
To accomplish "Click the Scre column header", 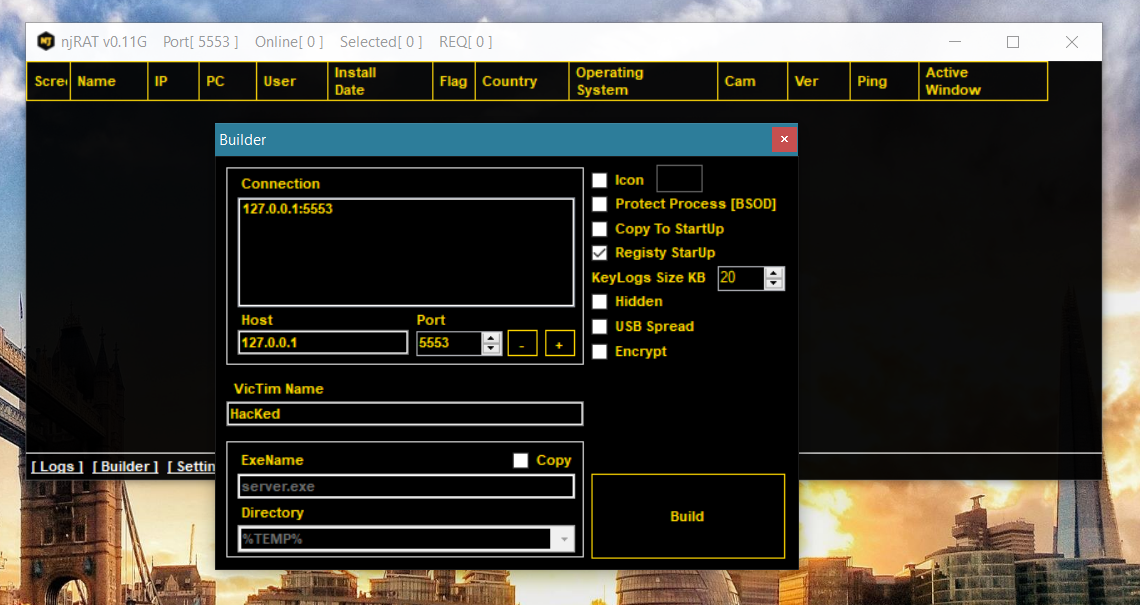I will tap(49, 81).
